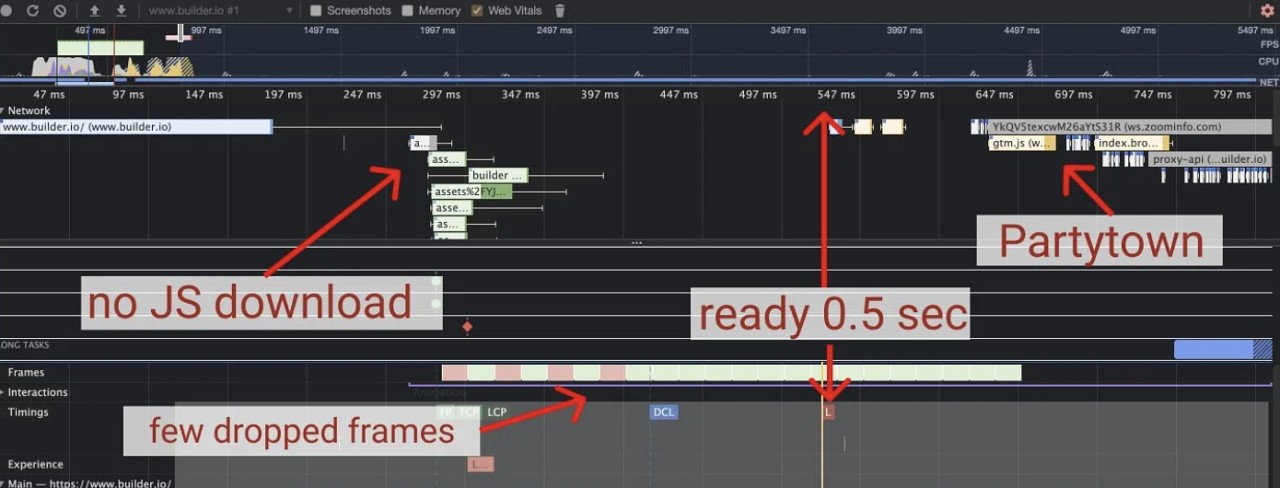Load a profile with the upload arrow

94,10
